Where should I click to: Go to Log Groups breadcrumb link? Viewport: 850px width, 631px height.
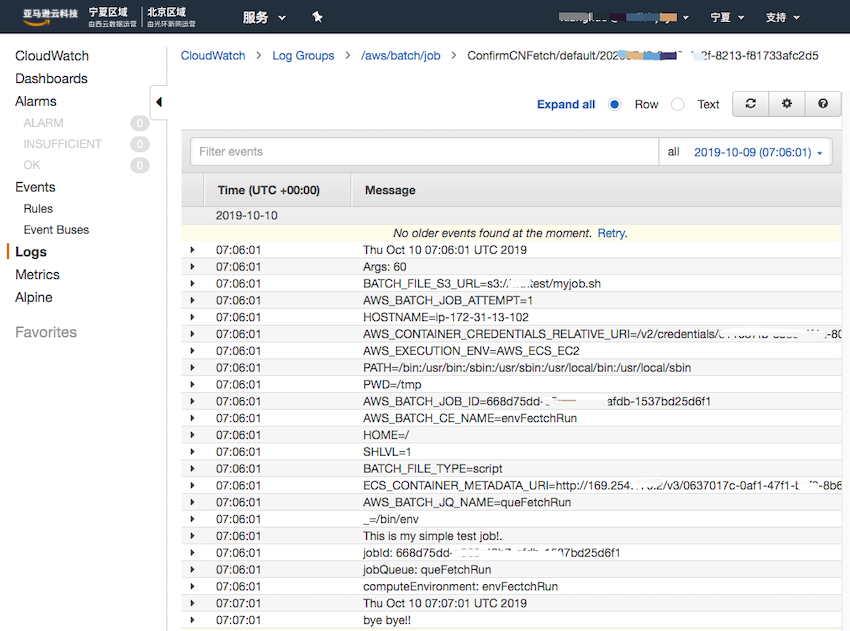(303, 56)
